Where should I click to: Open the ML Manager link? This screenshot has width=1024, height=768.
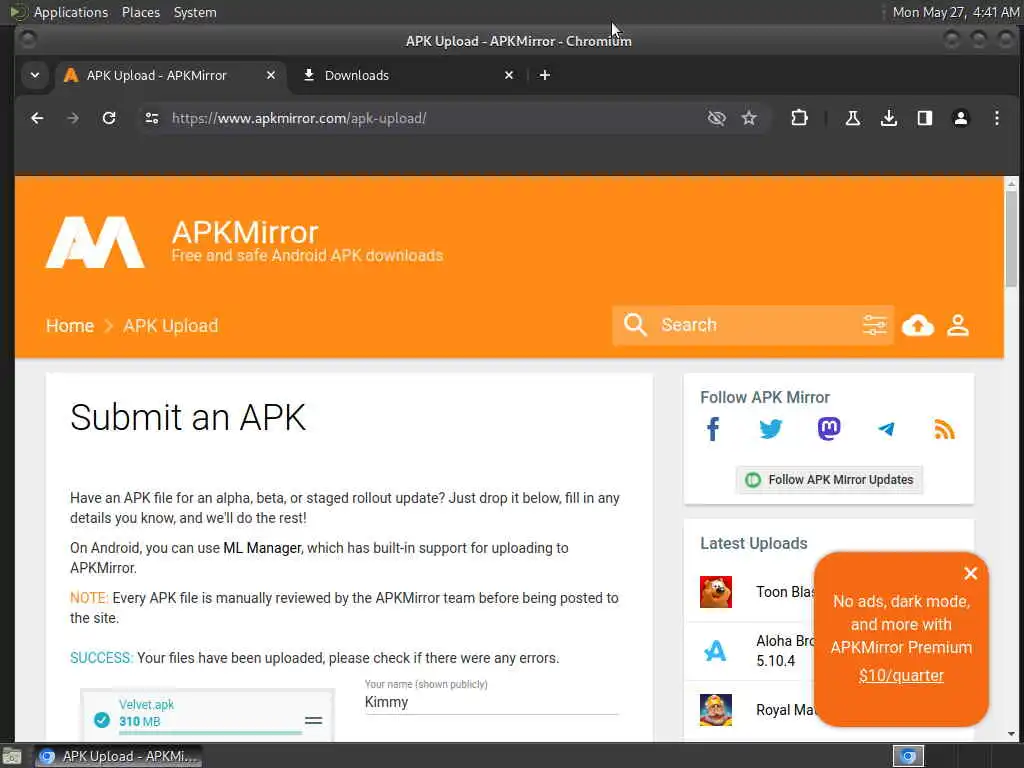263,548
